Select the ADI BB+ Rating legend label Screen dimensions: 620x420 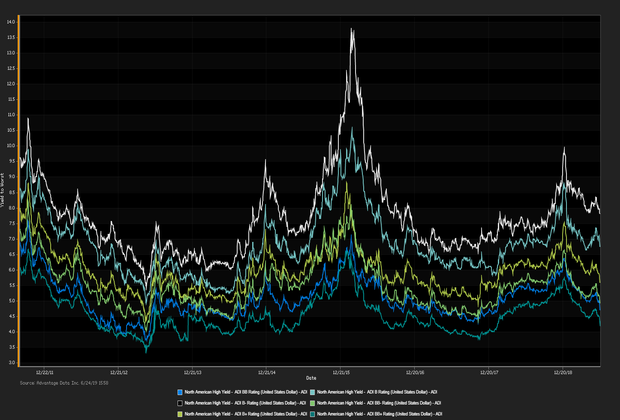click(379, 414)
